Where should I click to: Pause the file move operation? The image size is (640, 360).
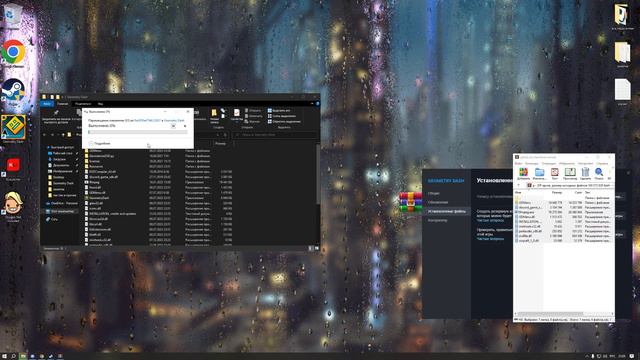click(173, 126)
